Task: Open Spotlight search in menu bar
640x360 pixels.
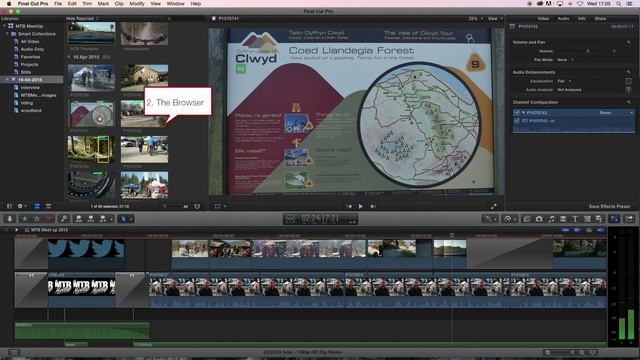Action: (619, 4)
